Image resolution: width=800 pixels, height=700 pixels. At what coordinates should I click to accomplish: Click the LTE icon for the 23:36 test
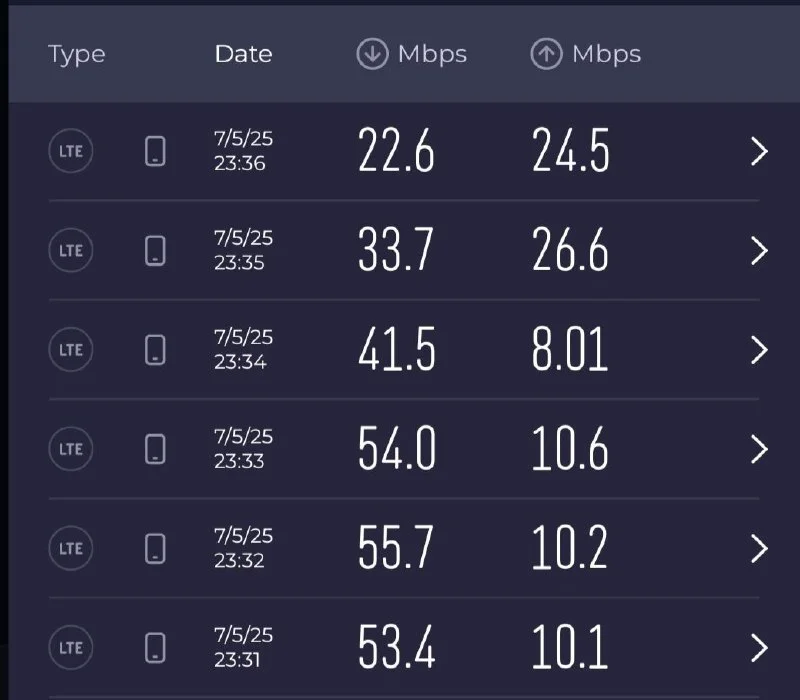click(x=71, y=152)
